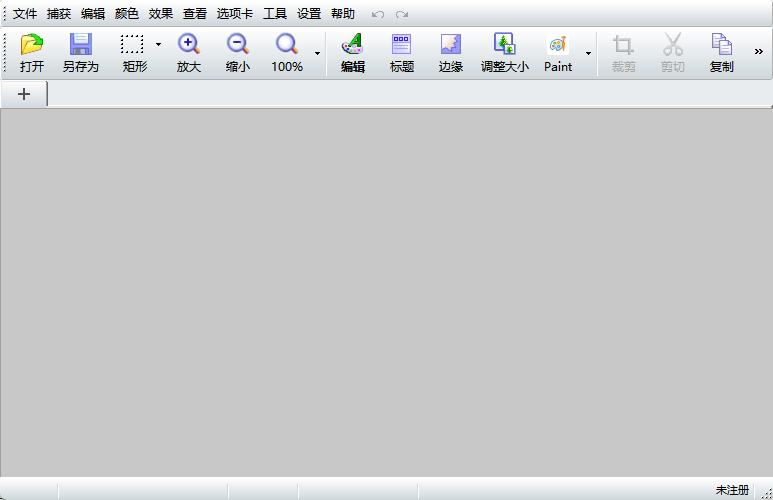
Task: Open the 捕获 capture menu
Action: 59,14
